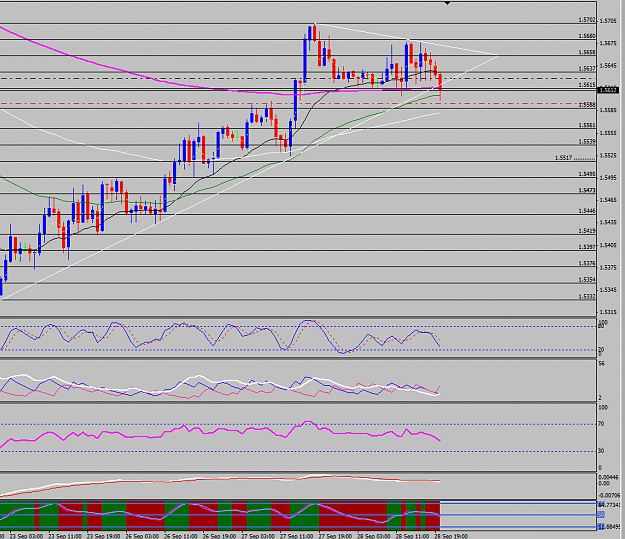Click the 1.5658 level label
Image resolution: width=625 pixels, height=539 pixels.
coord(587,53)
